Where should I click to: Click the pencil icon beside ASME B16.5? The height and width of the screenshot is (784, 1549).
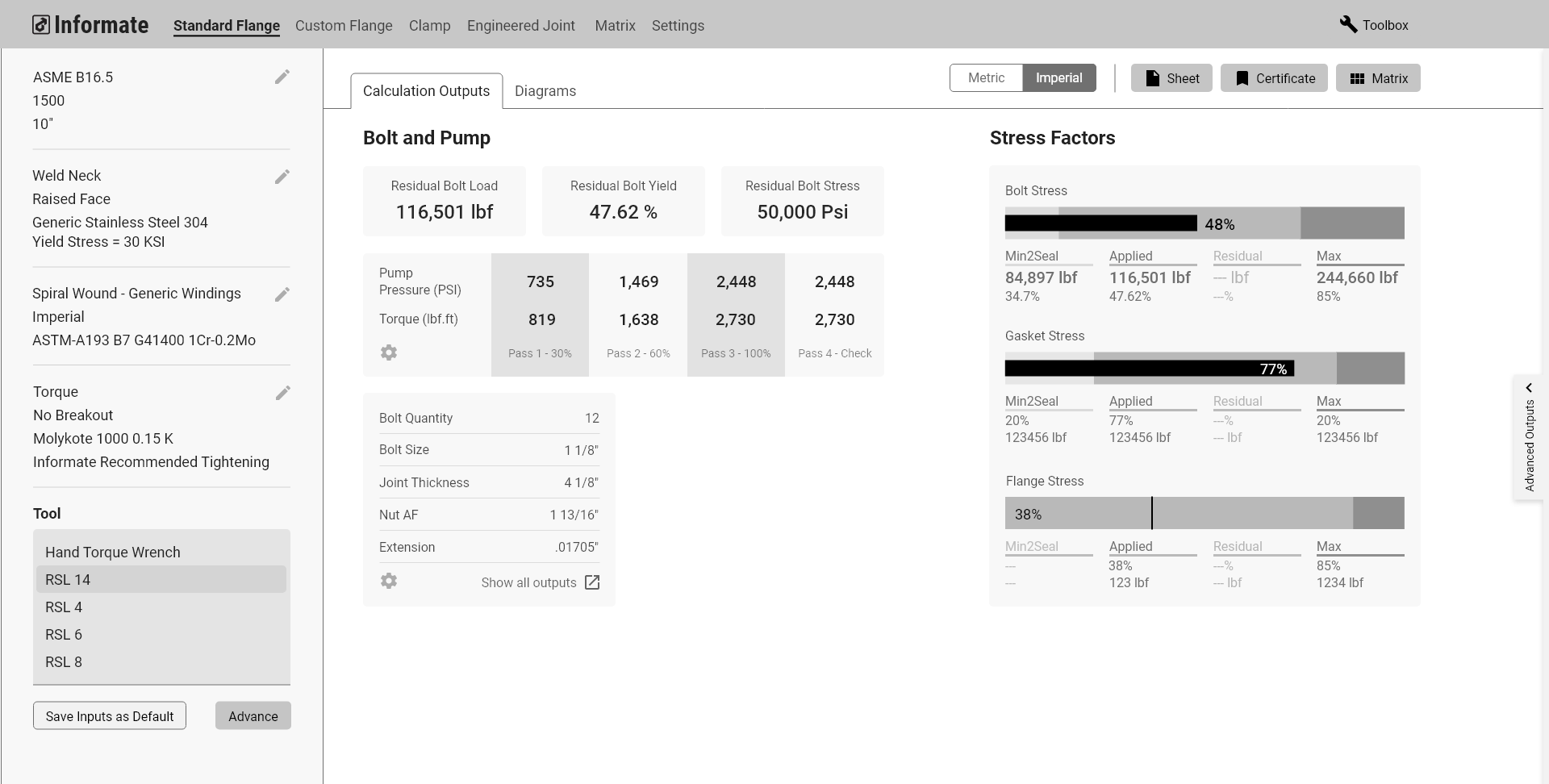[282, 77]
